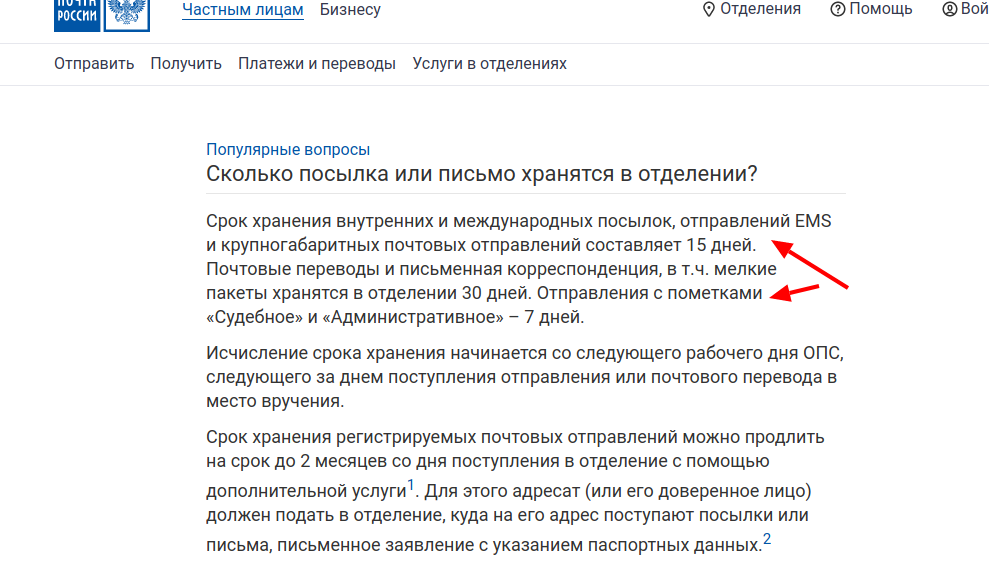The image size is (989, 562).
Task: Click the question mark help icon
Action: pos(838,9)
